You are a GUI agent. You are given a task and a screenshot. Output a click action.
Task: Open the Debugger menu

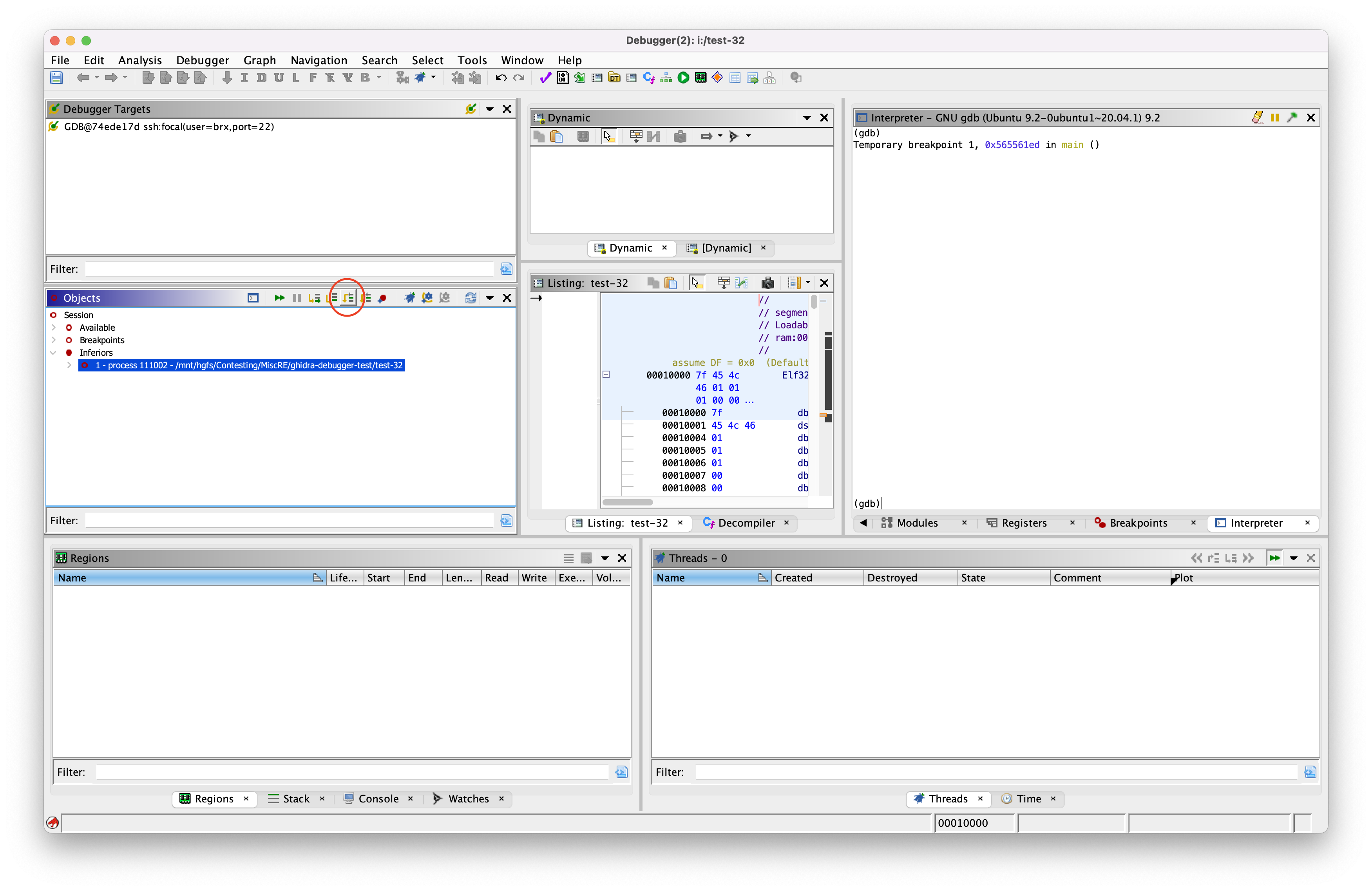tap(202, 60)
